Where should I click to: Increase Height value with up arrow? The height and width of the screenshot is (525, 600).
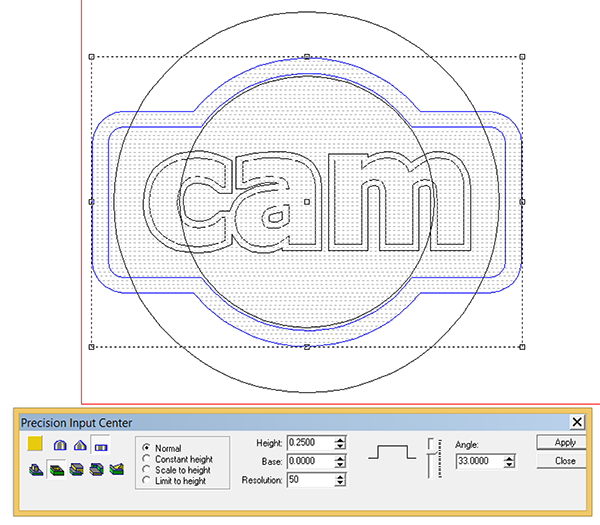click(x=340, y=440)
